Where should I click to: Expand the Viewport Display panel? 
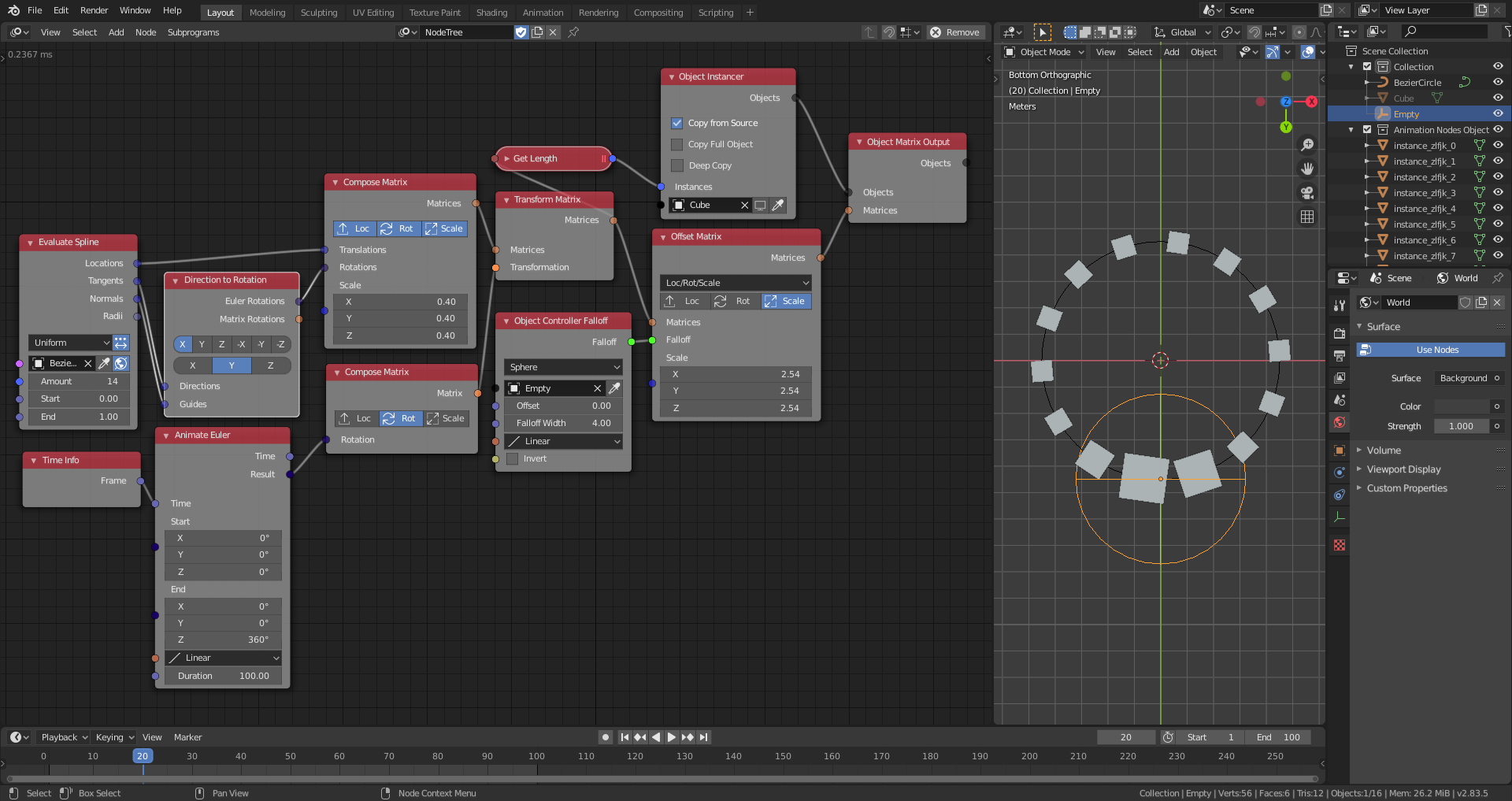(1403, 469)
